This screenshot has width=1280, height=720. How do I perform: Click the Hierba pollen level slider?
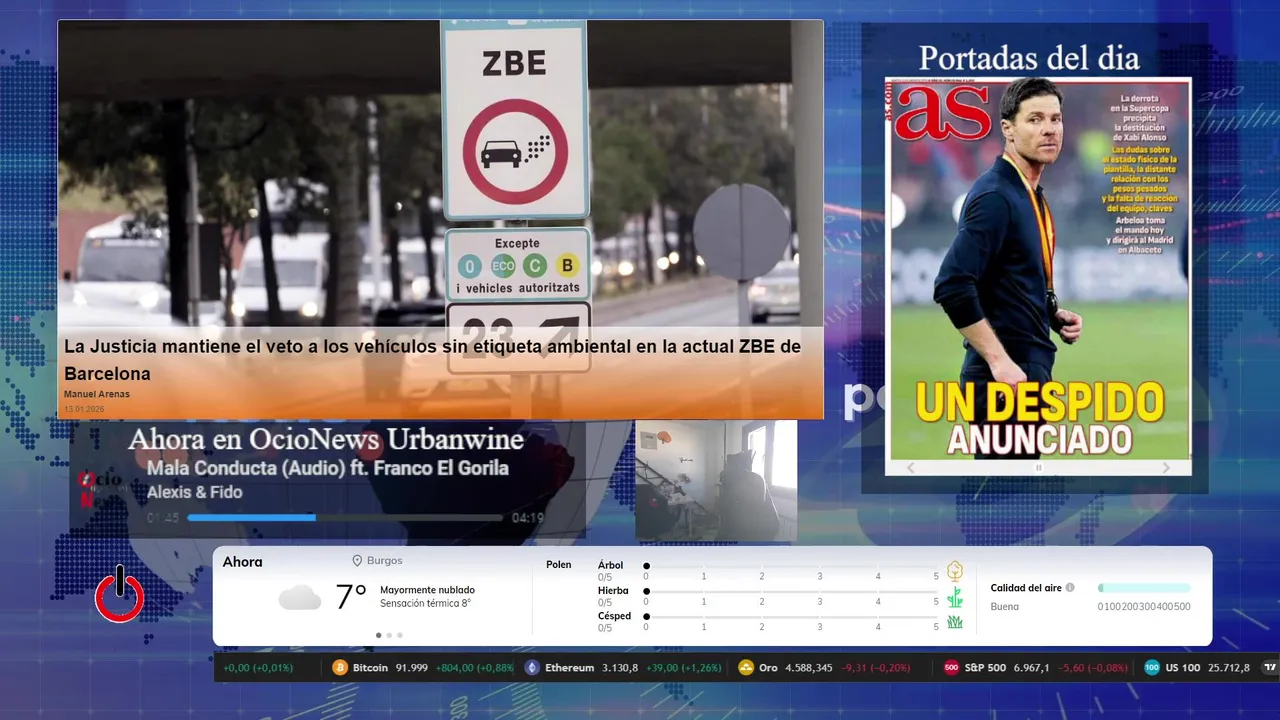(x=791, y=592)
